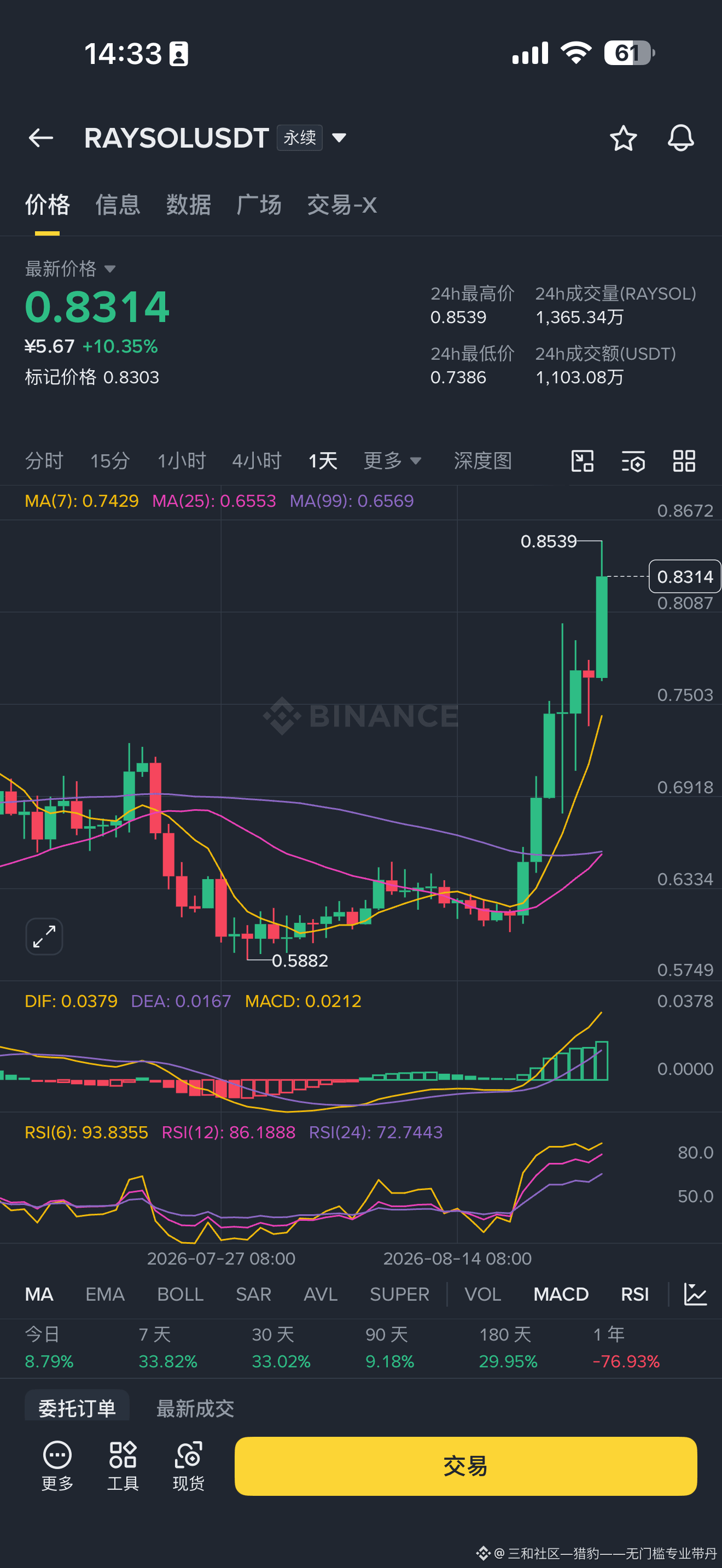Image resolution: width=722 pixels, height=1568 pixels.
Task: Tap the DIF: 0.0379 MACD legend
Action: click(71, 1001)
